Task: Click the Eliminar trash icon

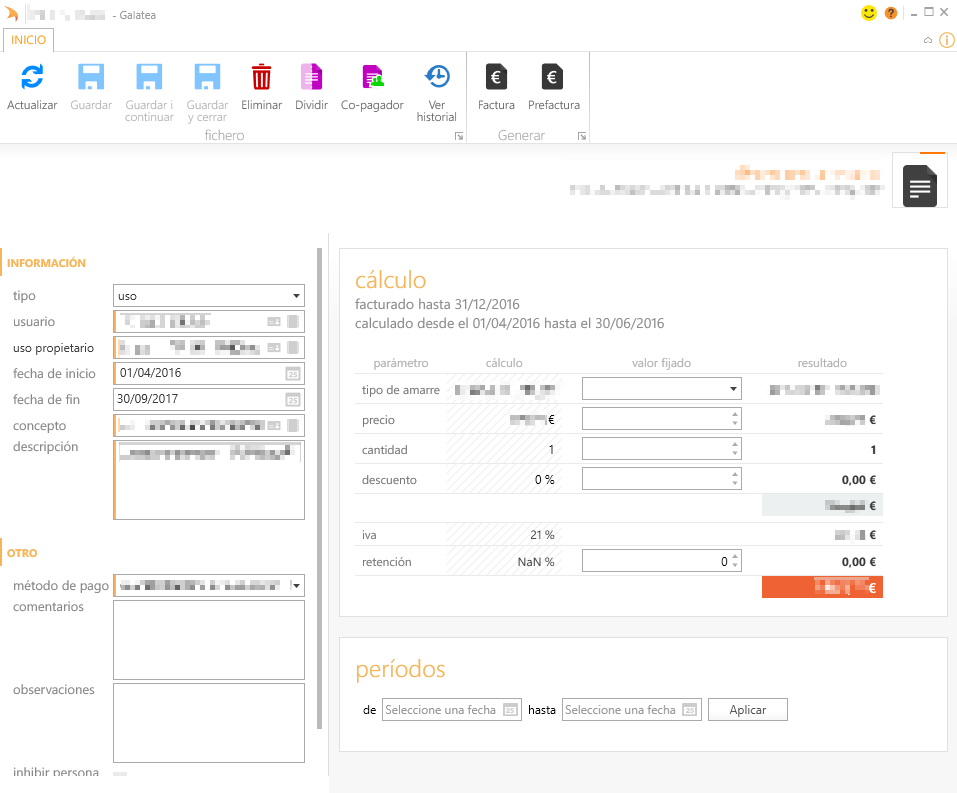Action: [261, 78]
